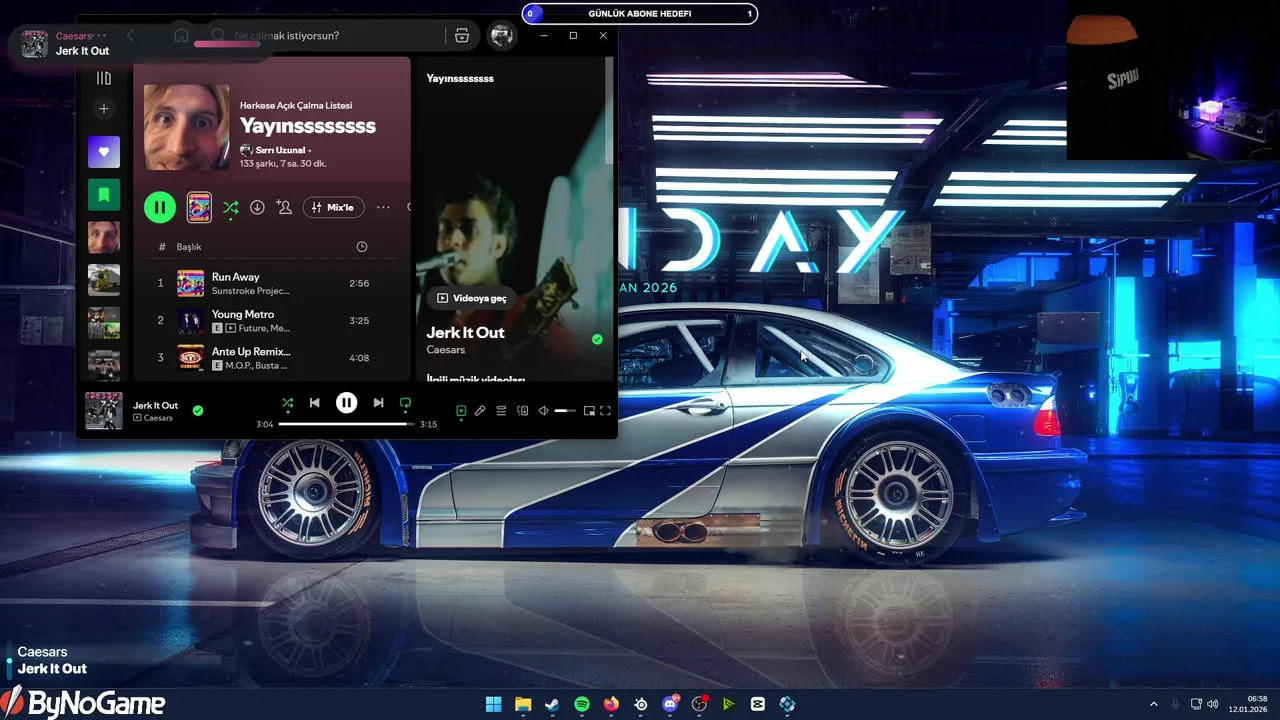
Task: Open Your Library sidebar icon
Action: pyautogui.click(x=104, y=78)
